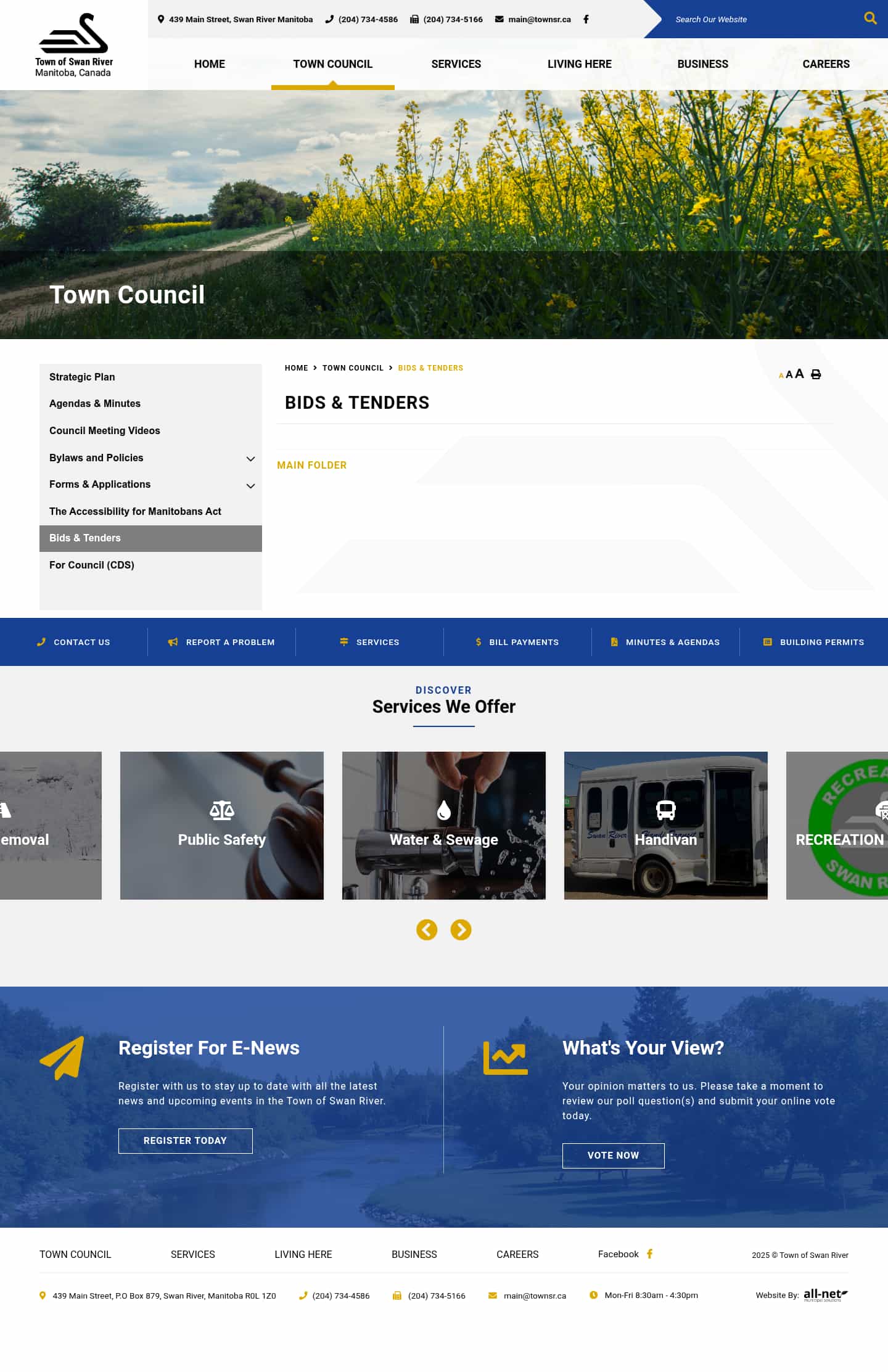The width and height of the screenshot is (888, 1372).
Task: Open the Services main menu
Action: [x=456, y=64]
